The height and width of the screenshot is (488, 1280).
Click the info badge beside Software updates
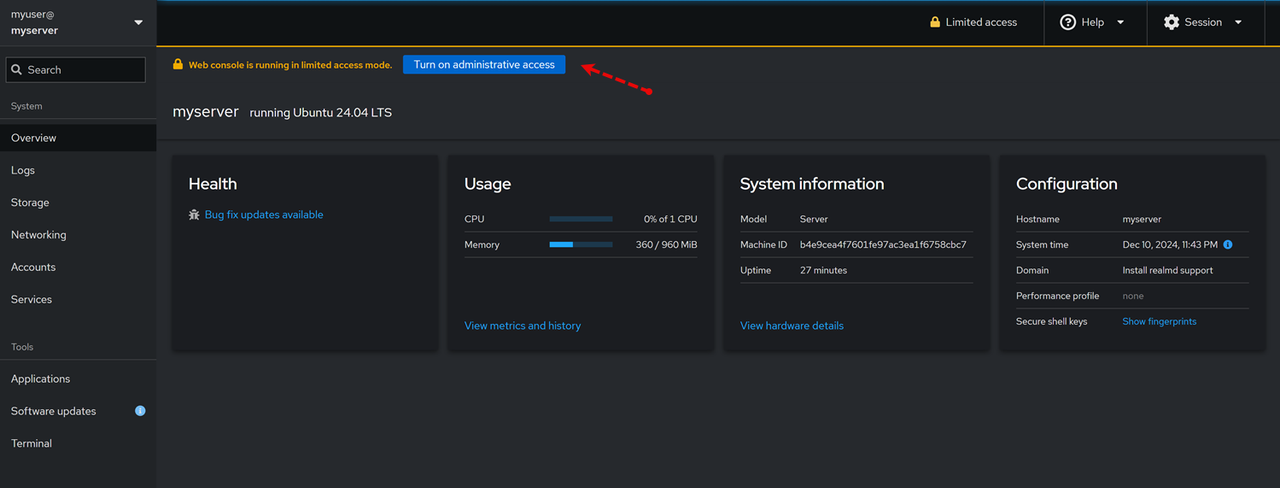point(140,411)
